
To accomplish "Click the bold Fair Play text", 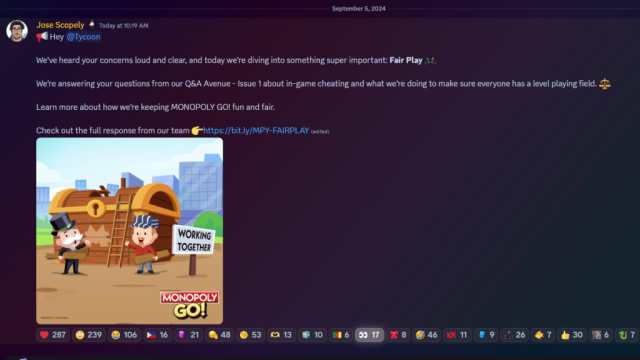I will (x=406, y=60).
